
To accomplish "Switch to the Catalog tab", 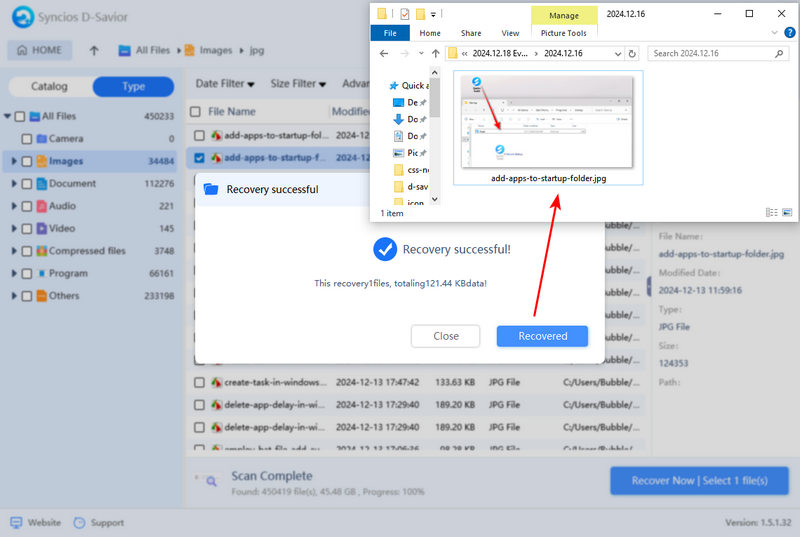I will coord(49,87).
